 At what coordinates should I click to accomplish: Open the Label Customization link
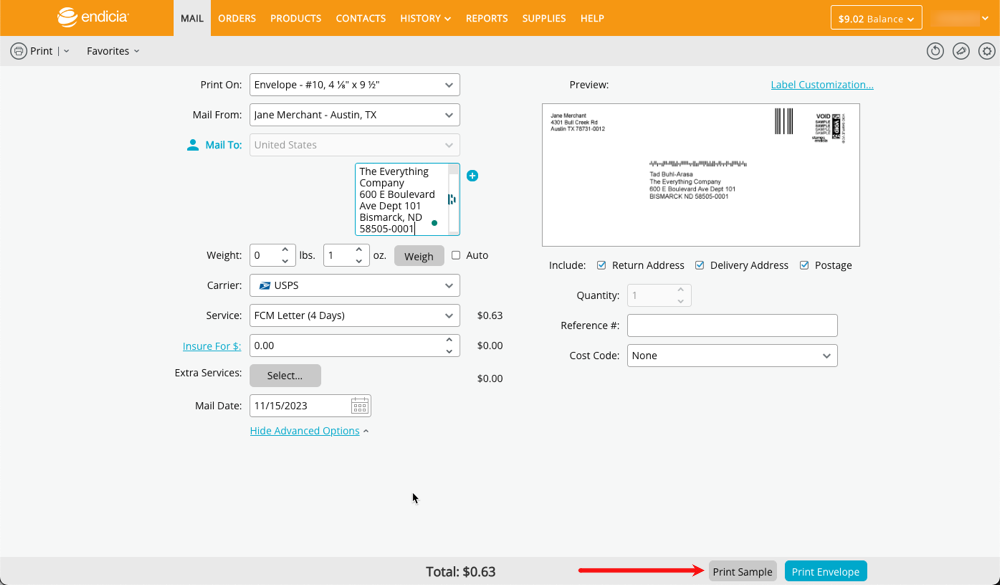822,85
